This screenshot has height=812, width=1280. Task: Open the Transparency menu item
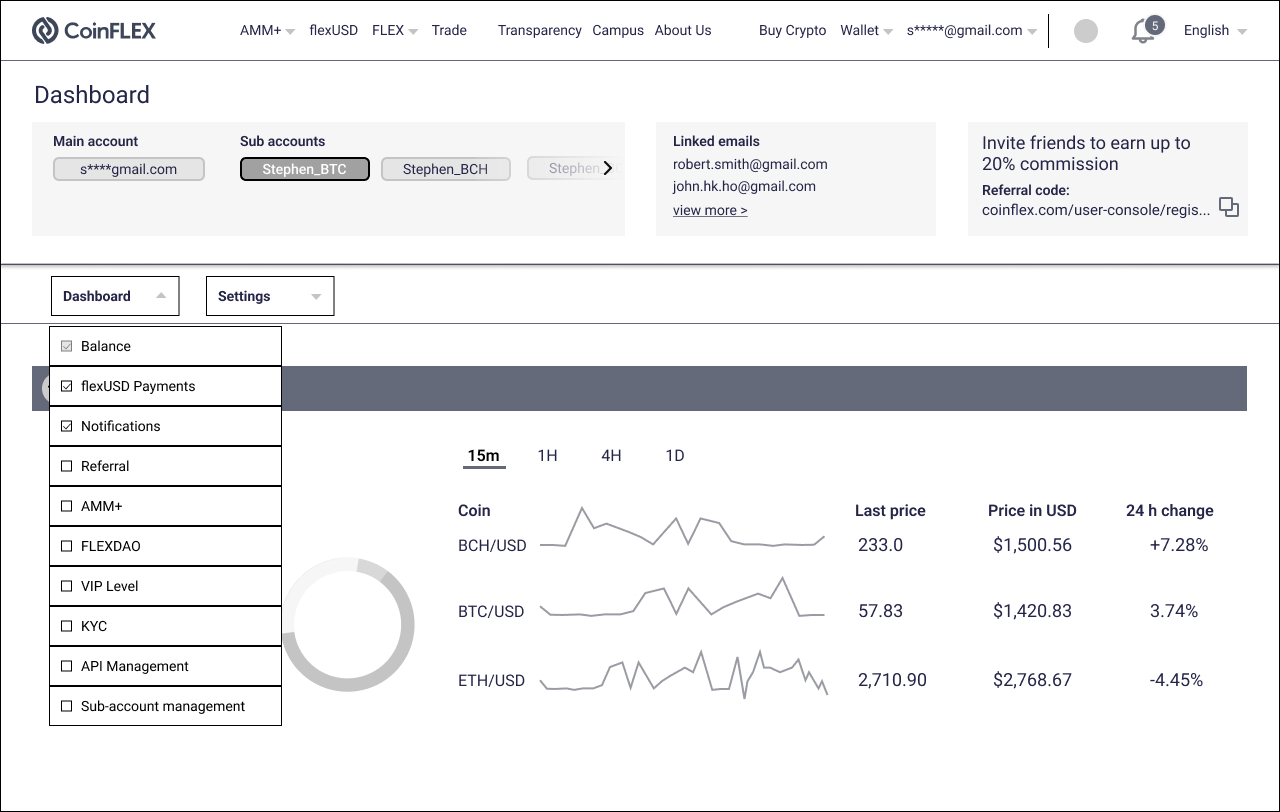(x=539, y=31)
